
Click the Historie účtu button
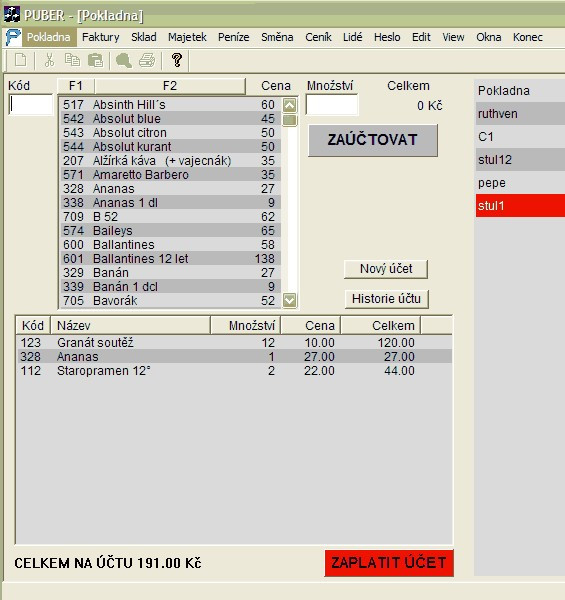pos(386,299)
